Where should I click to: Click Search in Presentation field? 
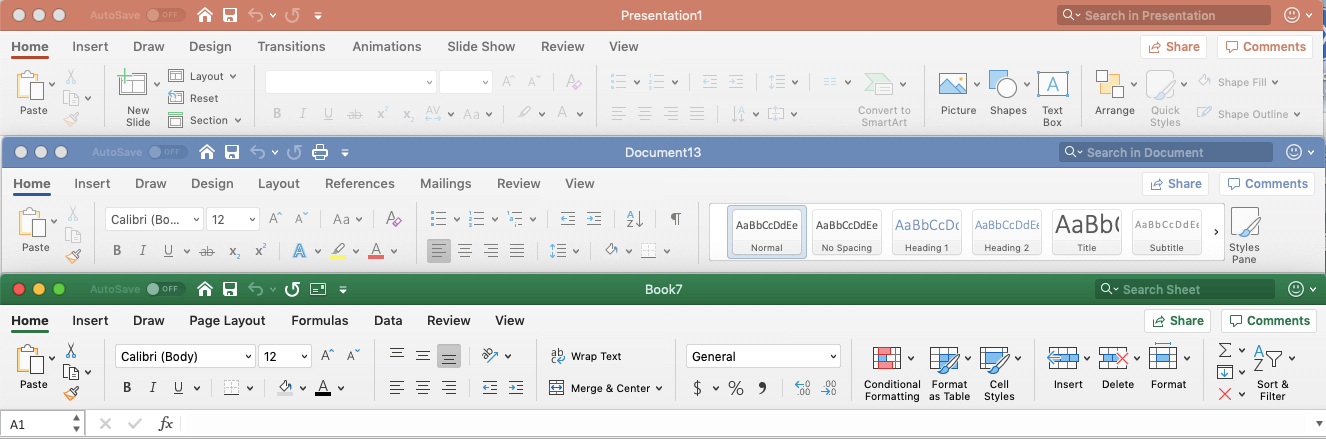(x=1165, y=16)
